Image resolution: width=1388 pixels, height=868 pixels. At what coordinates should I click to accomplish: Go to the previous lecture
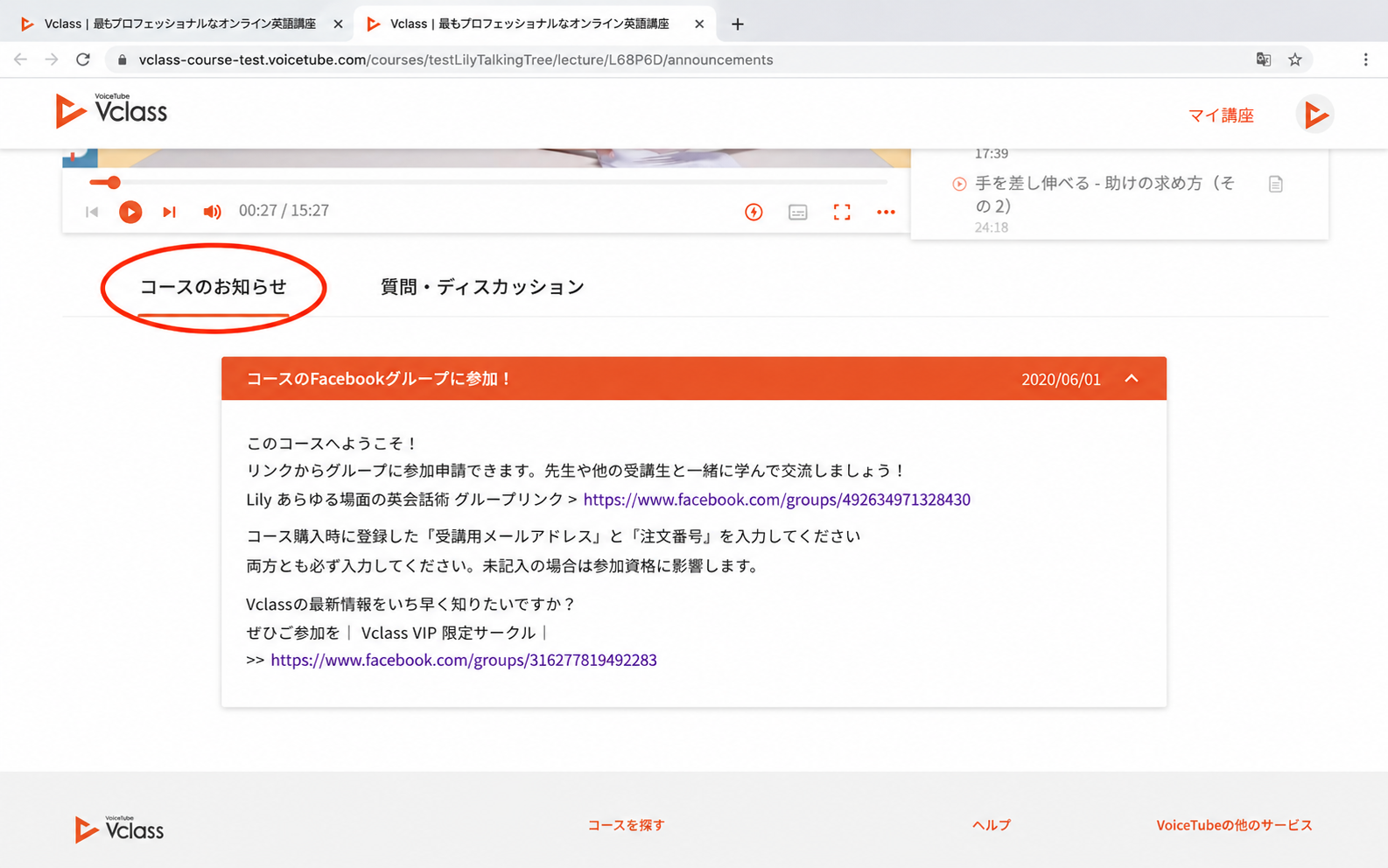pos(92,212)
